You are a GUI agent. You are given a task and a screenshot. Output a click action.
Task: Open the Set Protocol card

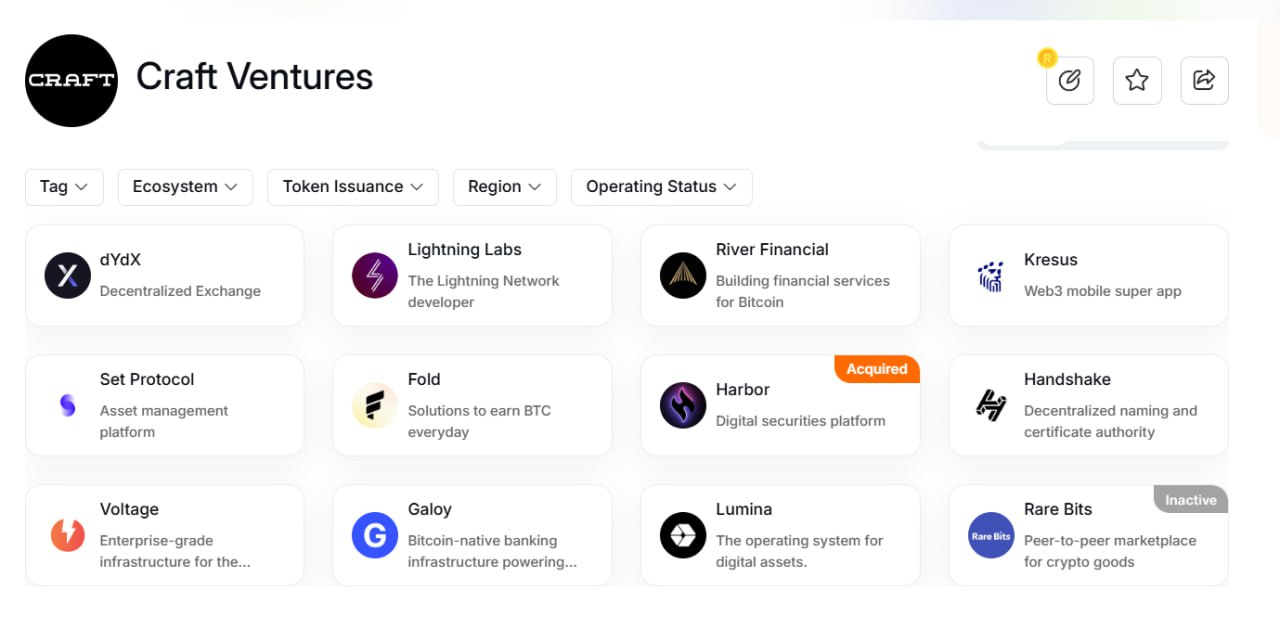coord(164,405)
